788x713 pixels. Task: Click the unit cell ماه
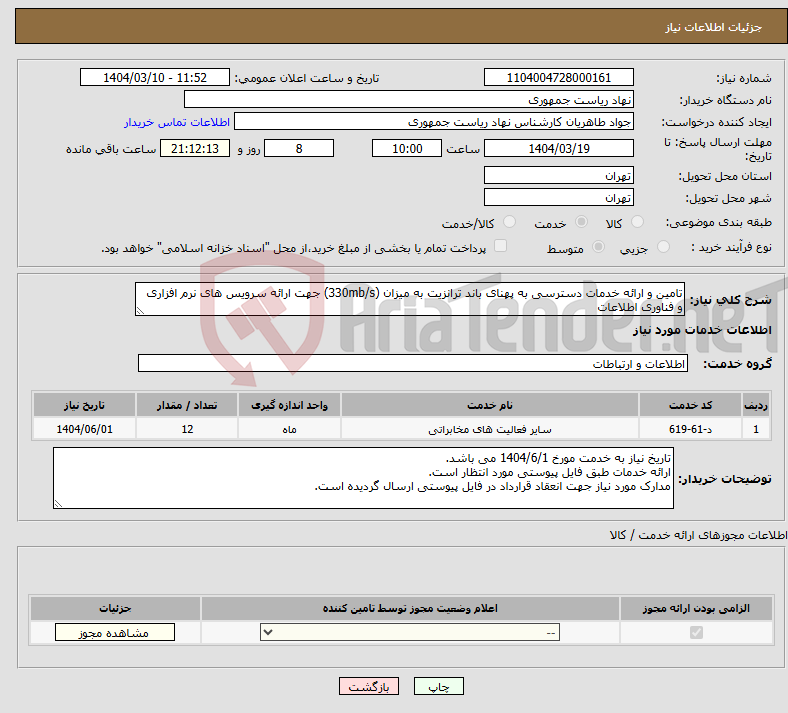point(289,429)
